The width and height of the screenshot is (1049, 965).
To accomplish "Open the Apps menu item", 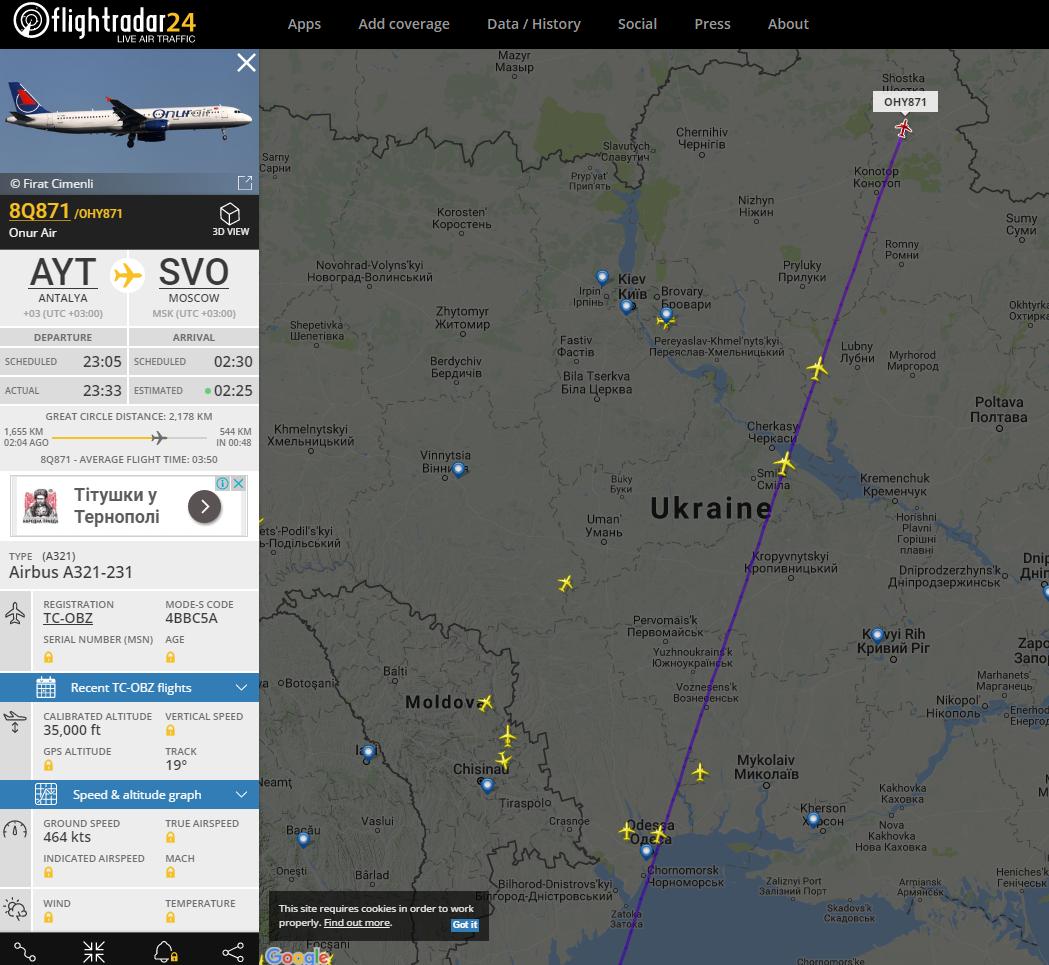I will [x=304, y=24].
